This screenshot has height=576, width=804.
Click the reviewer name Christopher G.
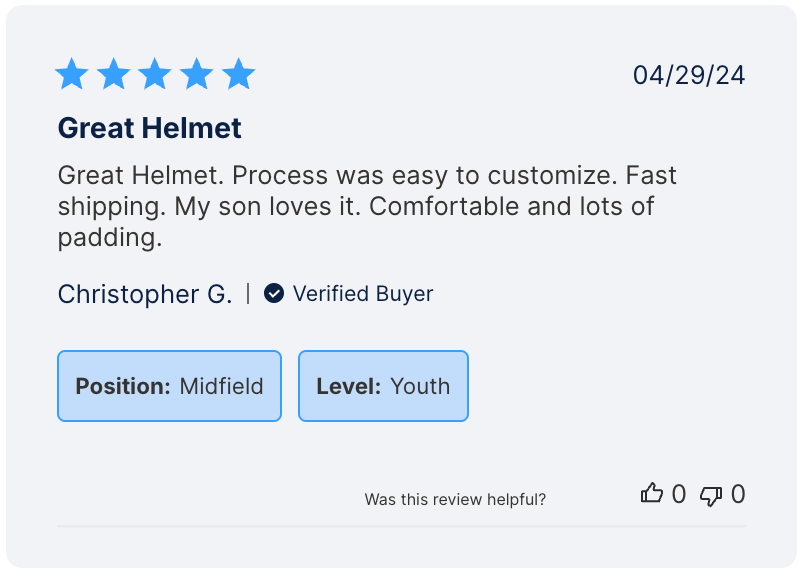pos(145,294)
